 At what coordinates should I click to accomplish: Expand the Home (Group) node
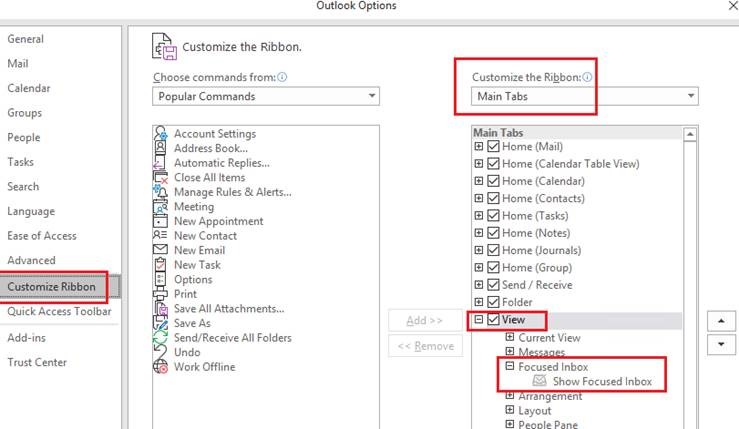click(478, 267)
